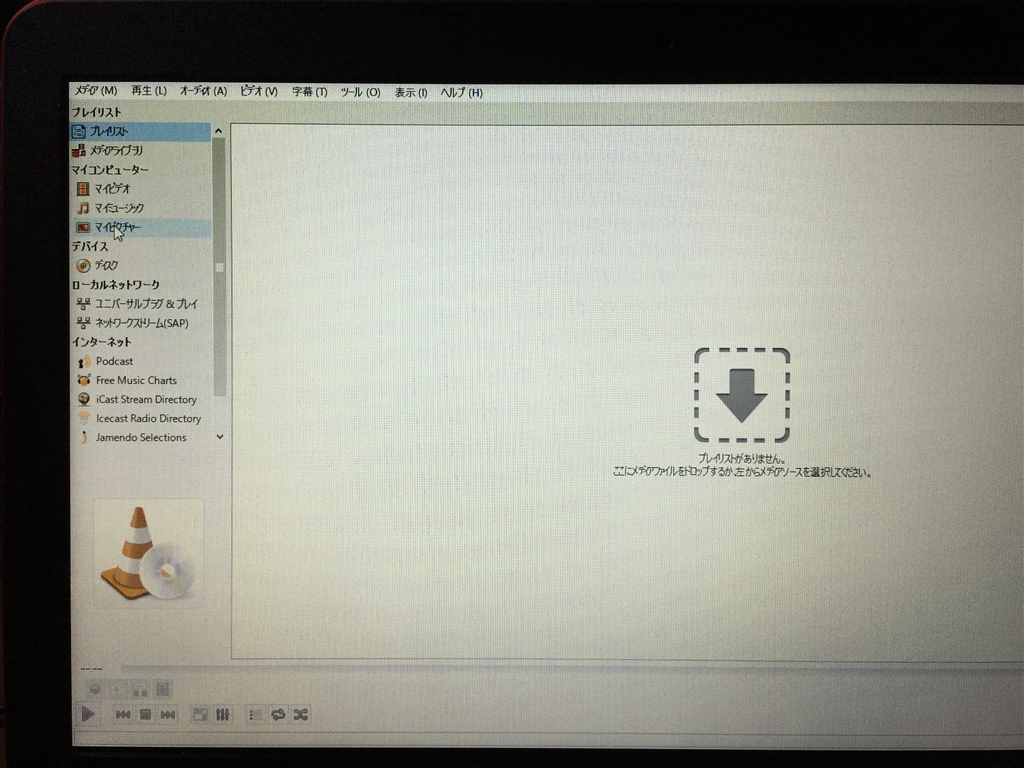Click the デバイス section header
1024x768 pixels.
click(89, 246)
